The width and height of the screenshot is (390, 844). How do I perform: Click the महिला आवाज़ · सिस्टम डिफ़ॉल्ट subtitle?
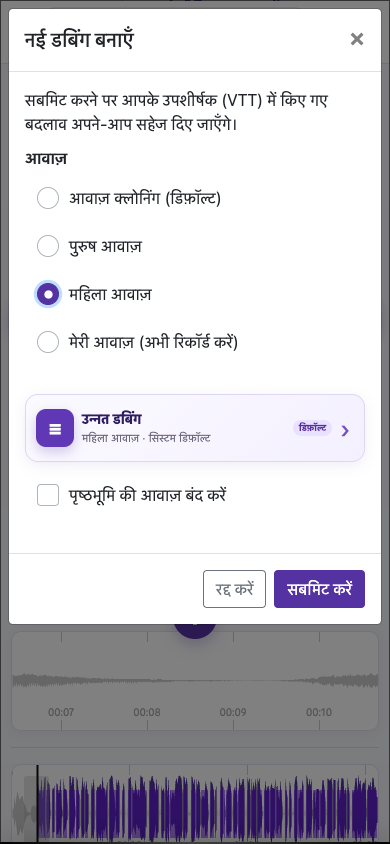[x=146, y=438]
